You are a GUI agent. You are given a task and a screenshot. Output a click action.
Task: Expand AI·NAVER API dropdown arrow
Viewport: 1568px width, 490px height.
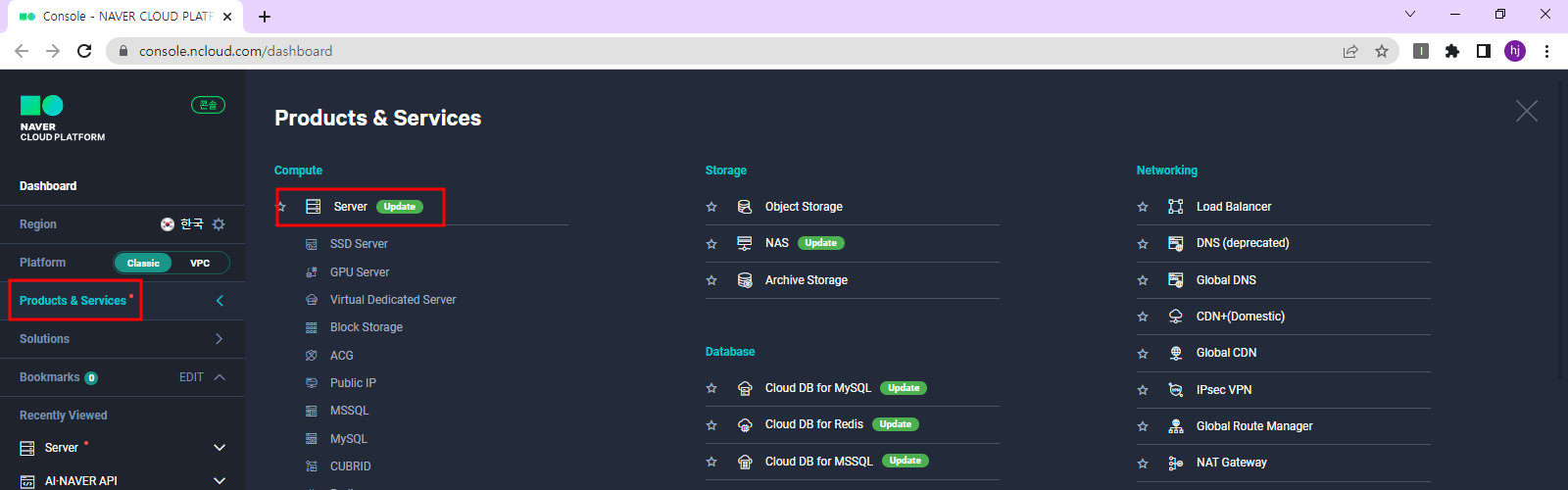tap(220, 481)
